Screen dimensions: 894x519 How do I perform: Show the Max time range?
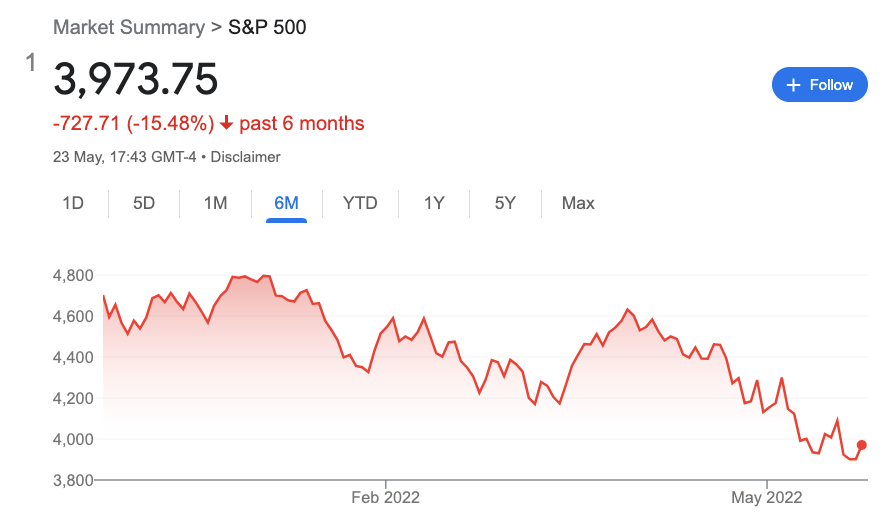pos(578,203)
